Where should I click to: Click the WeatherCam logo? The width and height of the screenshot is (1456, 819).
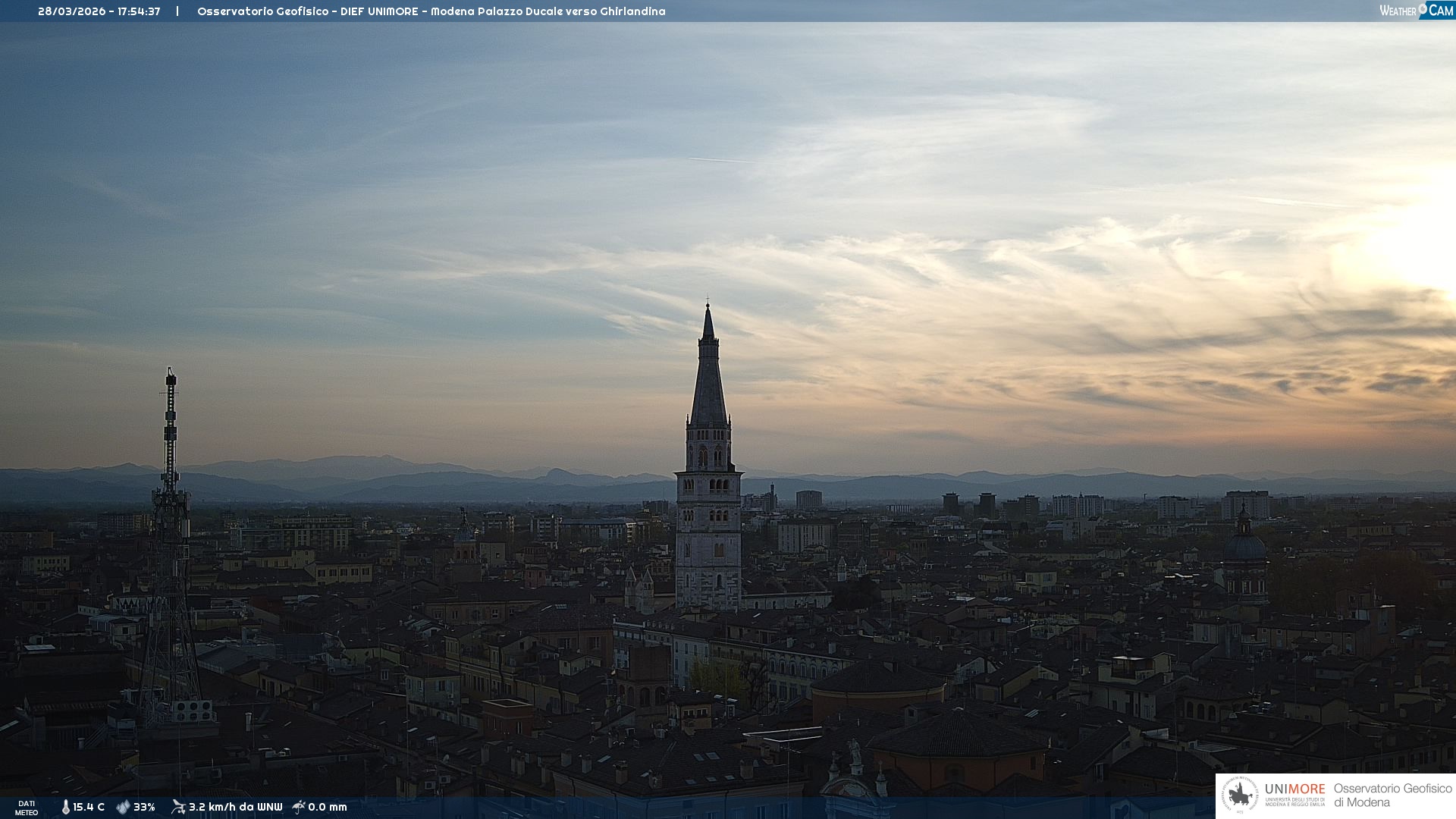pos(1415,10)
